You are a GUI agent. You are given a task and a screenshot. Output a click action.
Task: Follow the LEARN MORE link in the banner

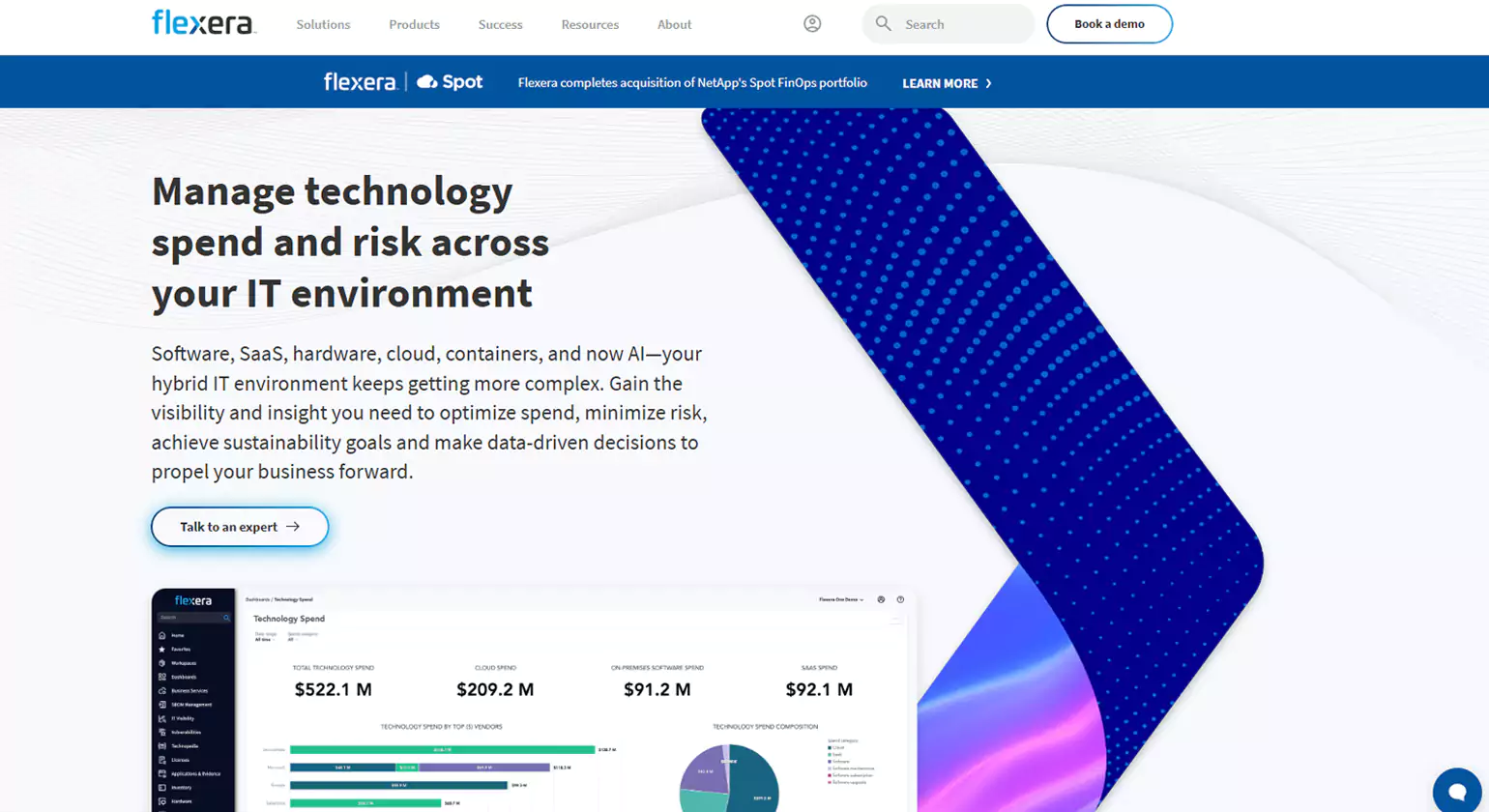(947, 83)
